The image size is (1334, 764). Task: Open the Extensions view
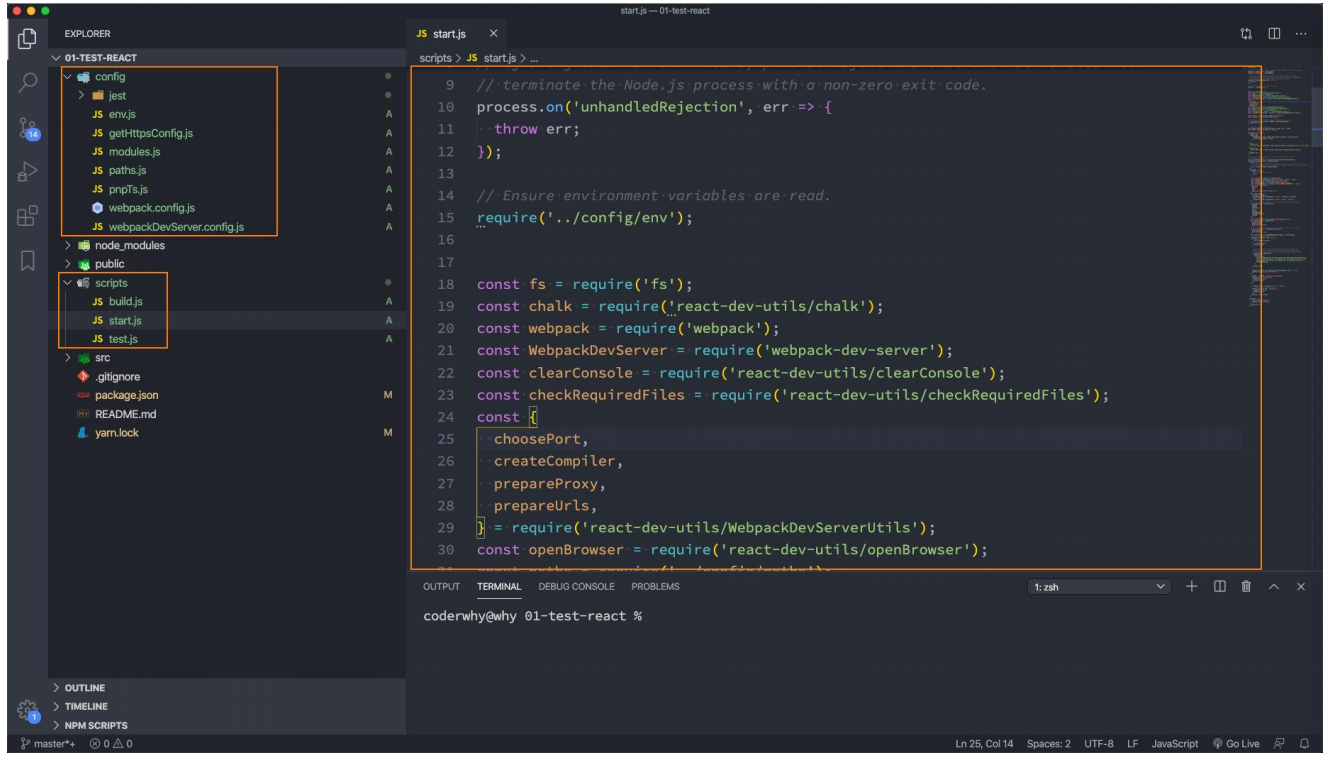(x=28, y=216)
